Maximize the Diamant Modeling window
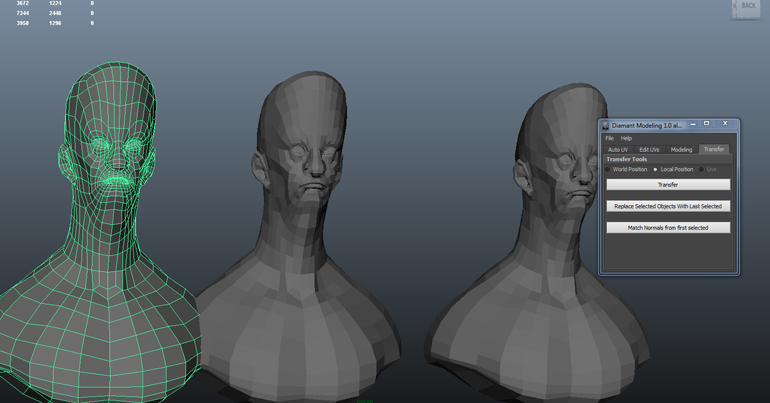The image size is (770, 403). click(x=706, y=124)
